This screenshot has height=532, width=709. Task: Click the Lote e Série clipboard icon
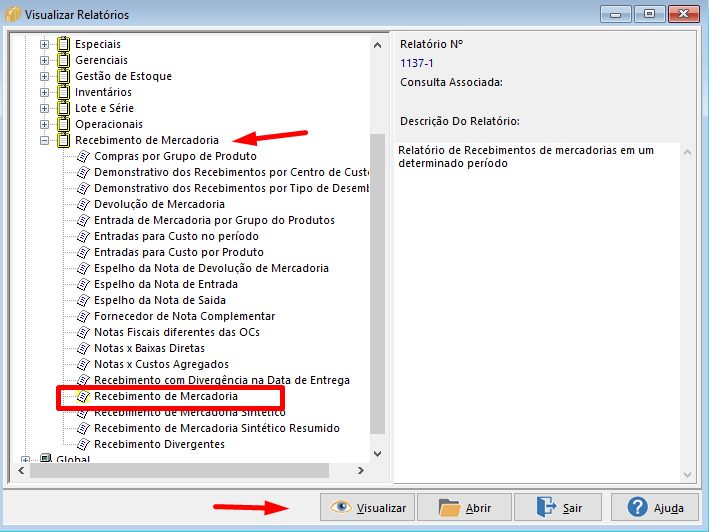(63, 108)
